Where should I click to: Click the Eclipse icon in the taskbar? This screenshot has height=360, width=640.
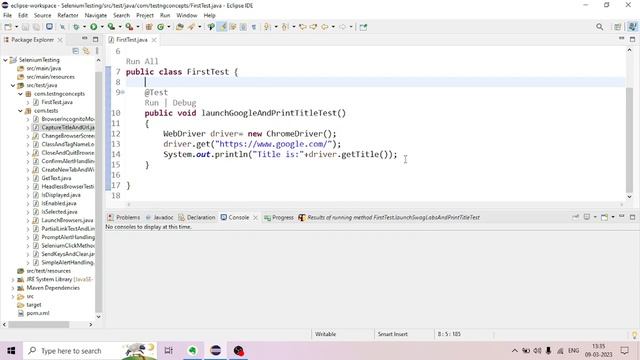[x=216, y=351]
